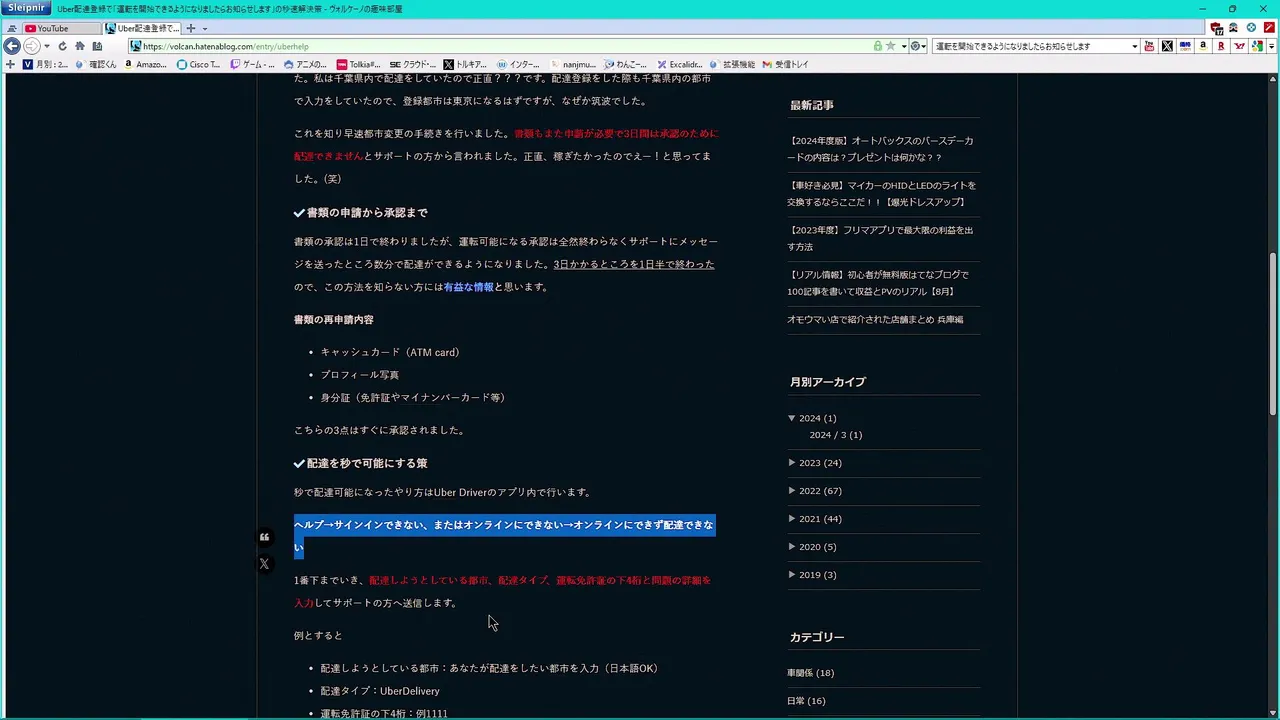Image resolution: width=1280 pixels, height=720 pixels.
Task: Expand the search engine overflow arrow
Action: coord(1271,46)
